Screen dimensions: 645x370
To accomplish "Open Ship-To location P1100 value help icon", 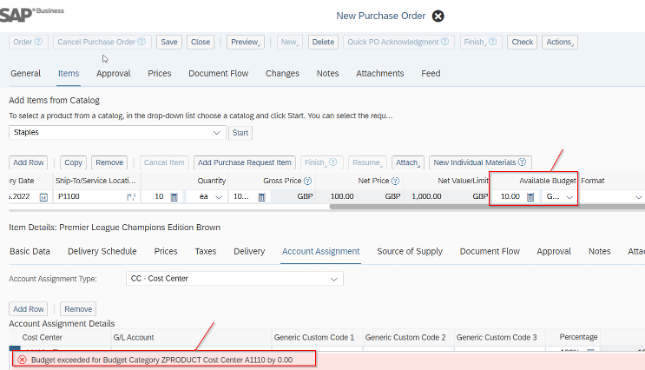I will pyautogui.click(x=131, y=197).
